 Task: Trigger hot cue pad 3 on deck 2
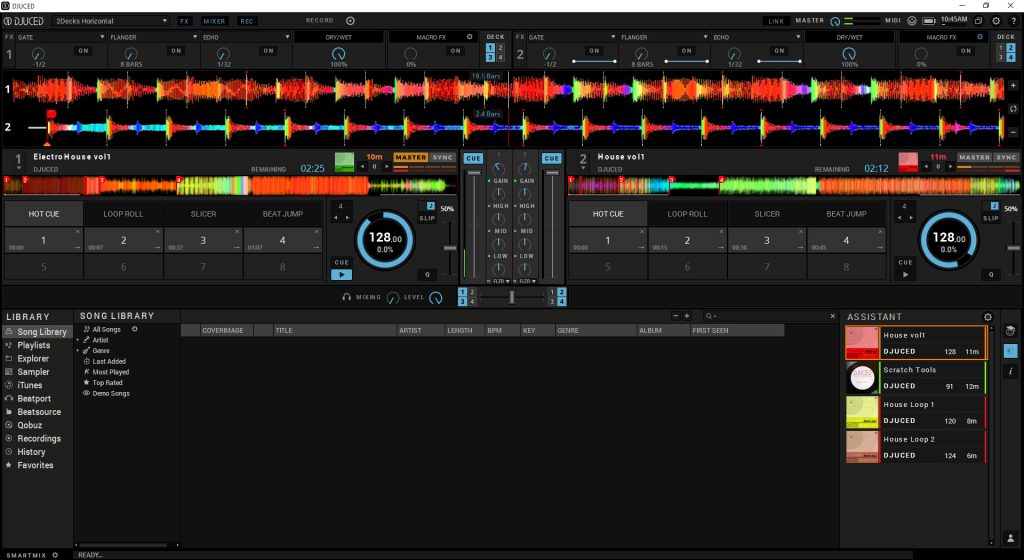[767, 240]
